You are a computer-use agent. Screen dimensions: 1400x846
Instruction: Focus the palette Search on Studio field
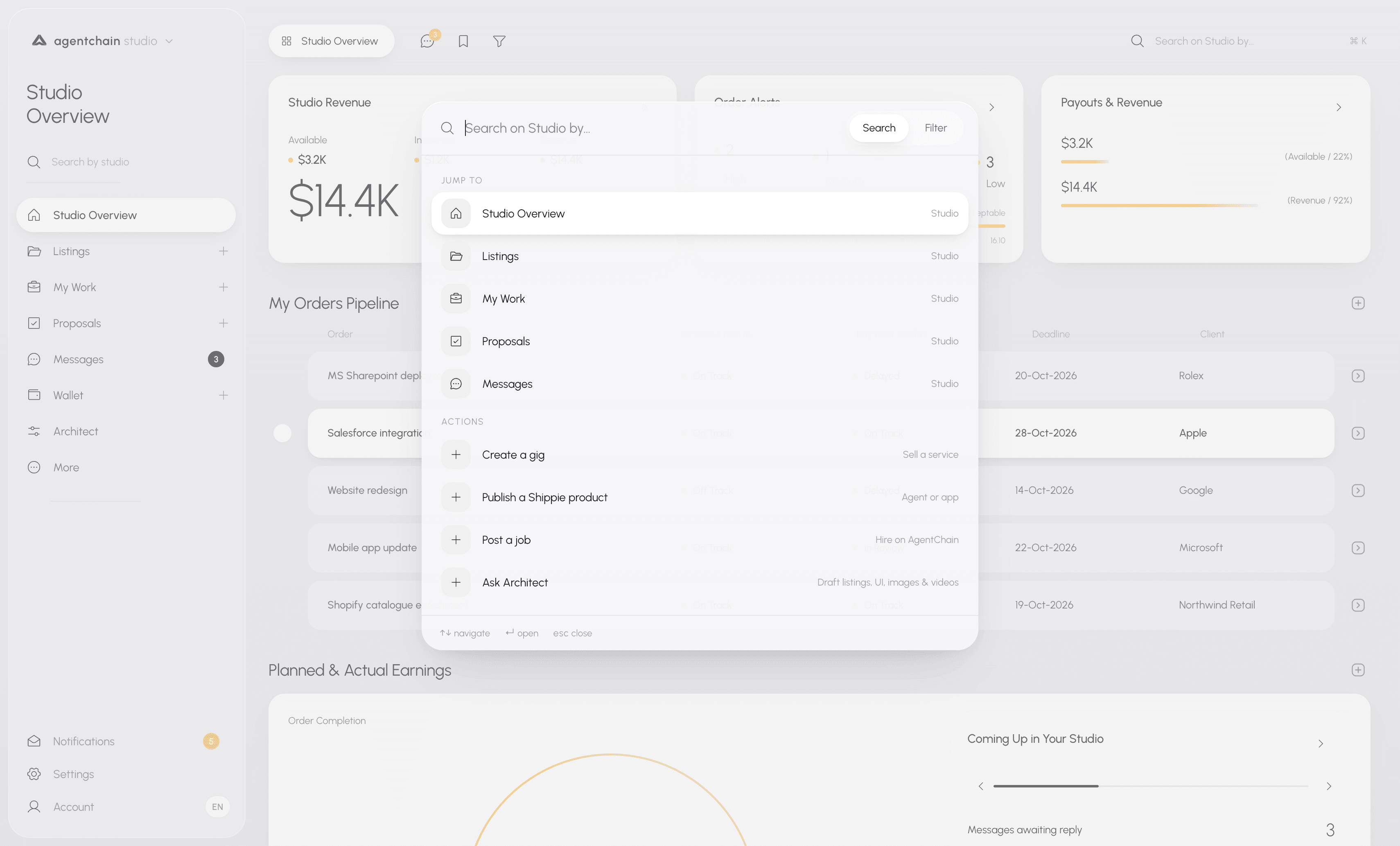pos(650,128)
